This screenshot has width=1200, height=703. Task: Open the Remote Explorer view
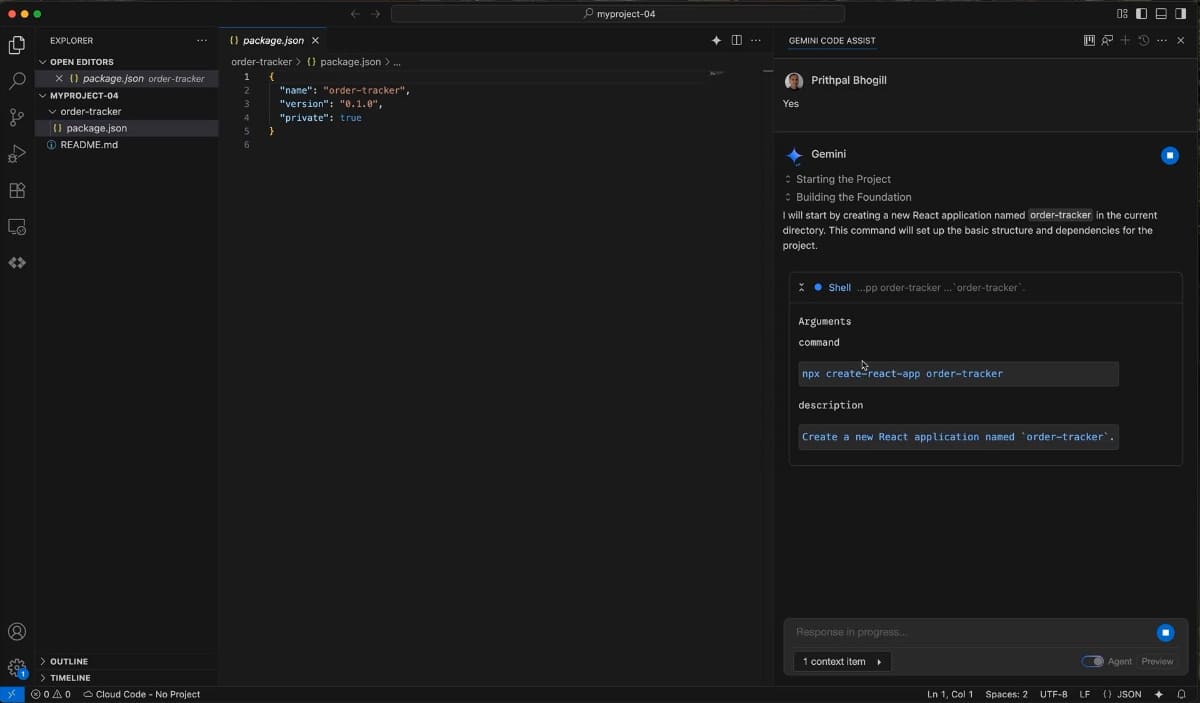[x=17, y=227]
